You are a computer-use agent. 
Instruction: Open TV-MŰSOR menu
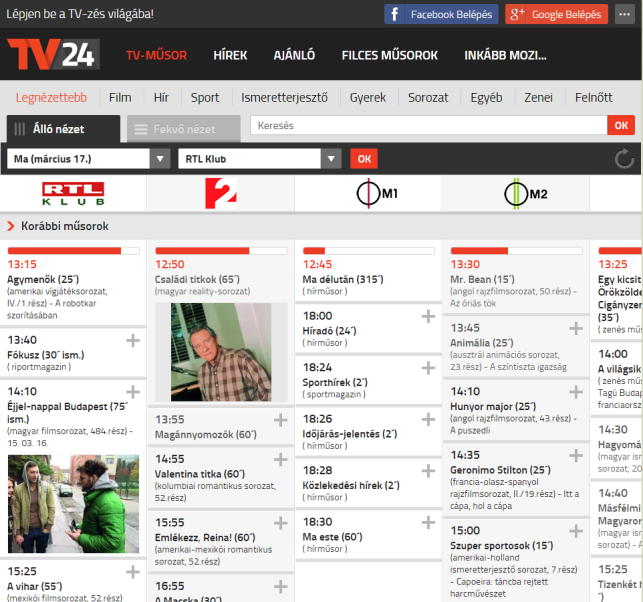point(156,55)
